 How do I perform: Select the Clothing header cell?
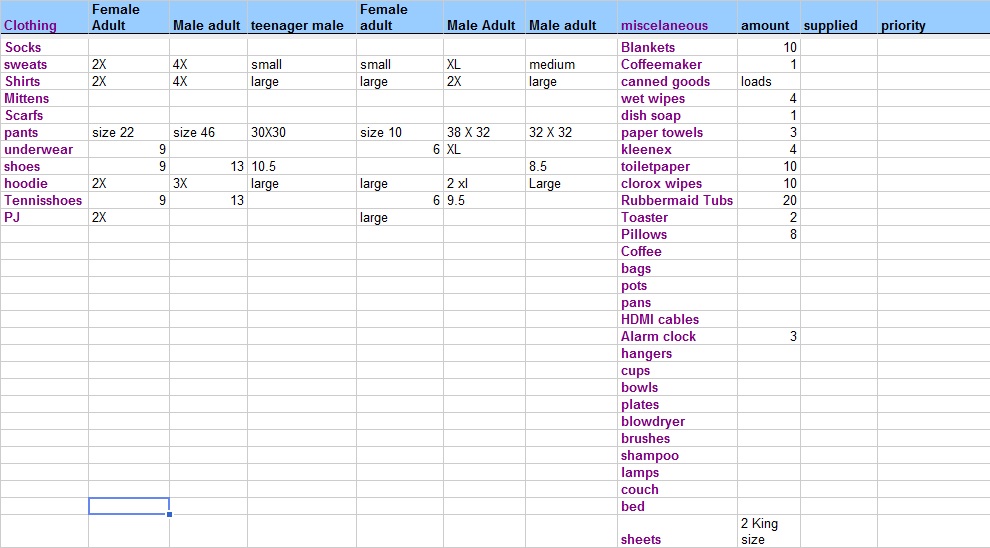point(31,26)
